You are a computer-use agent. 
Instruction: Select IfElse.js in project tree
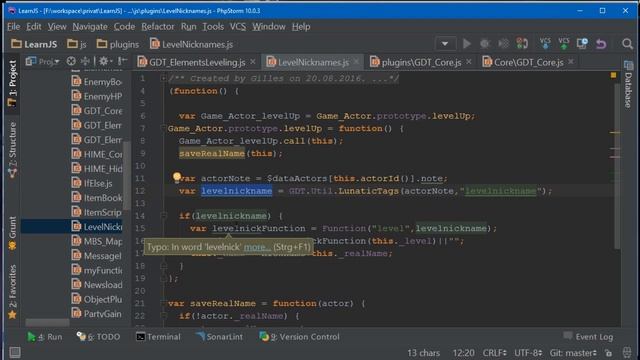point(92,183)
